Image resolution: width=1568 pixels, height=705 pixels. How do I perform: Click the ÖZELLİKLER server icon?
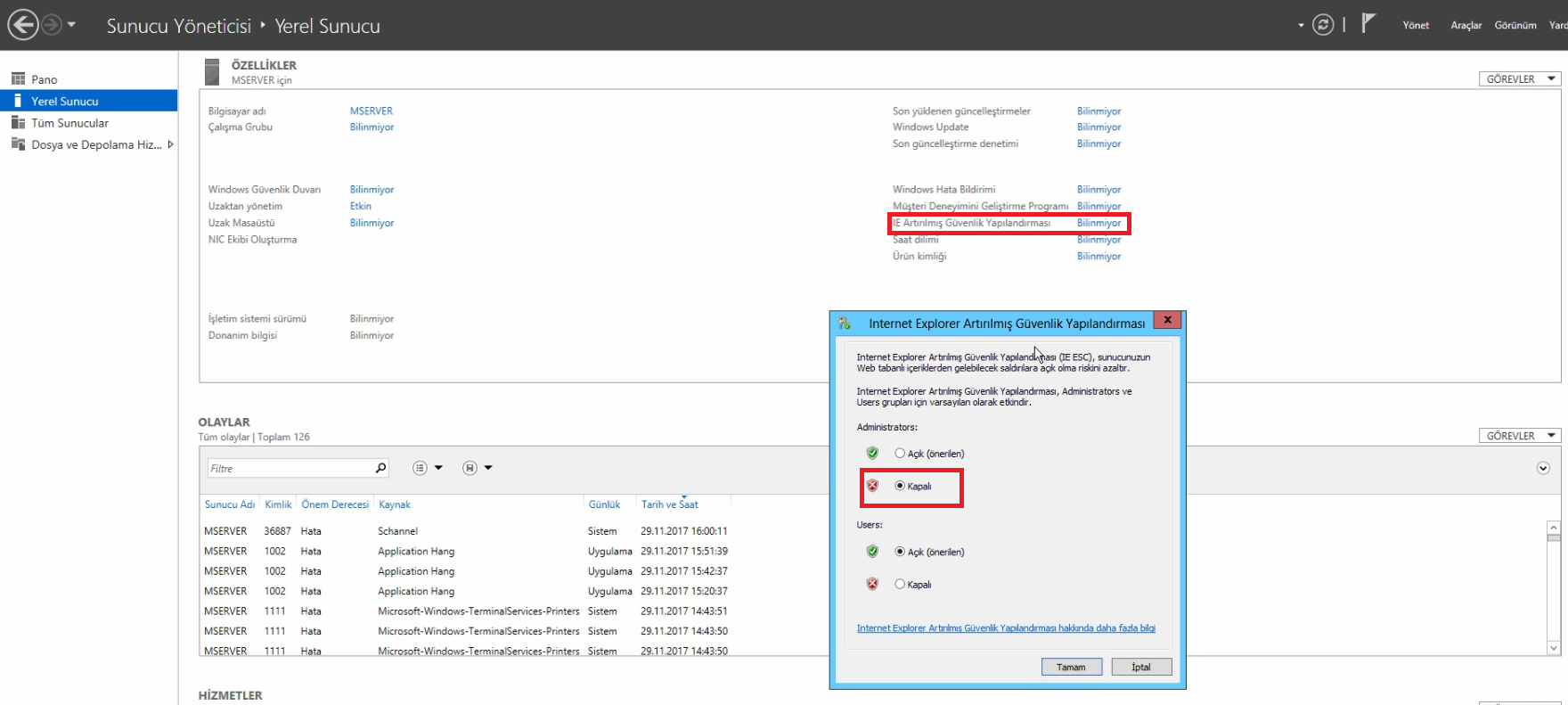(211, 71)
